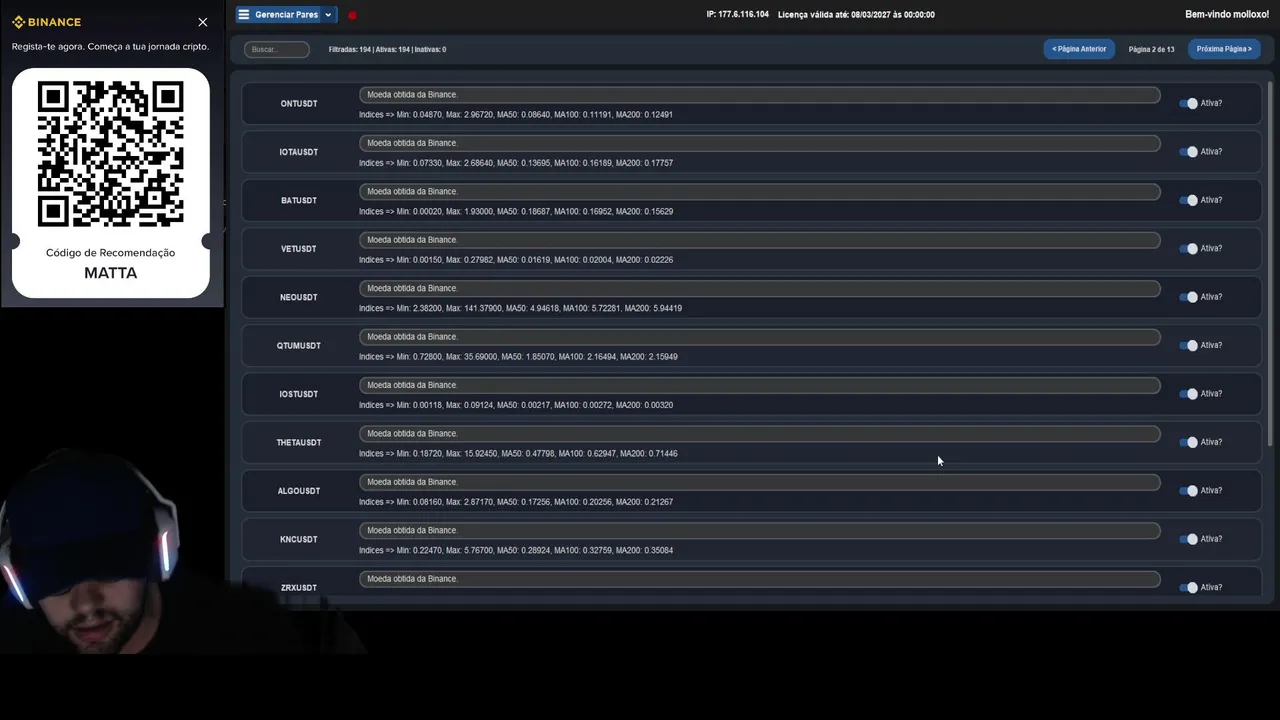Click the Binance logo
This screenshot has width=1280, height=720.
click(47, 22)
